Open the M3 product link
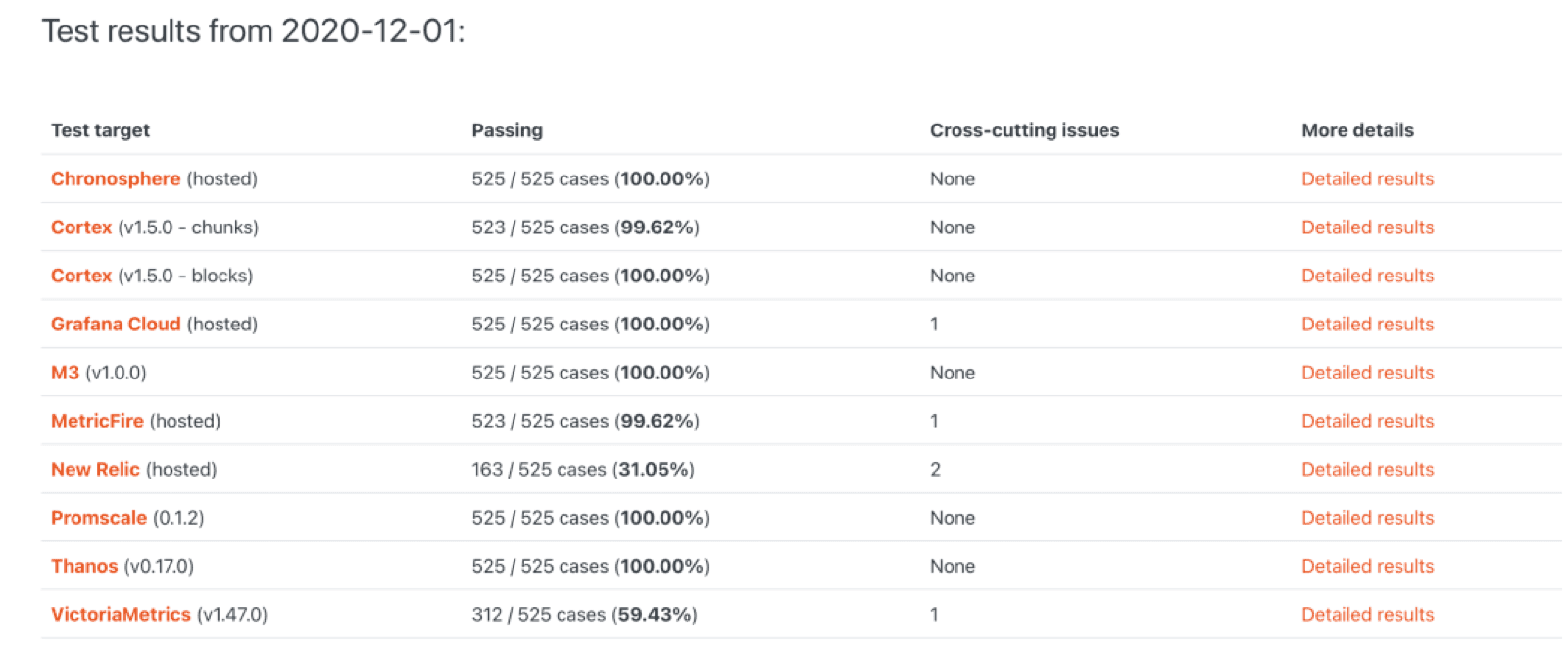1568x655 pixels. pyautogui.click(x=62, y=373)
